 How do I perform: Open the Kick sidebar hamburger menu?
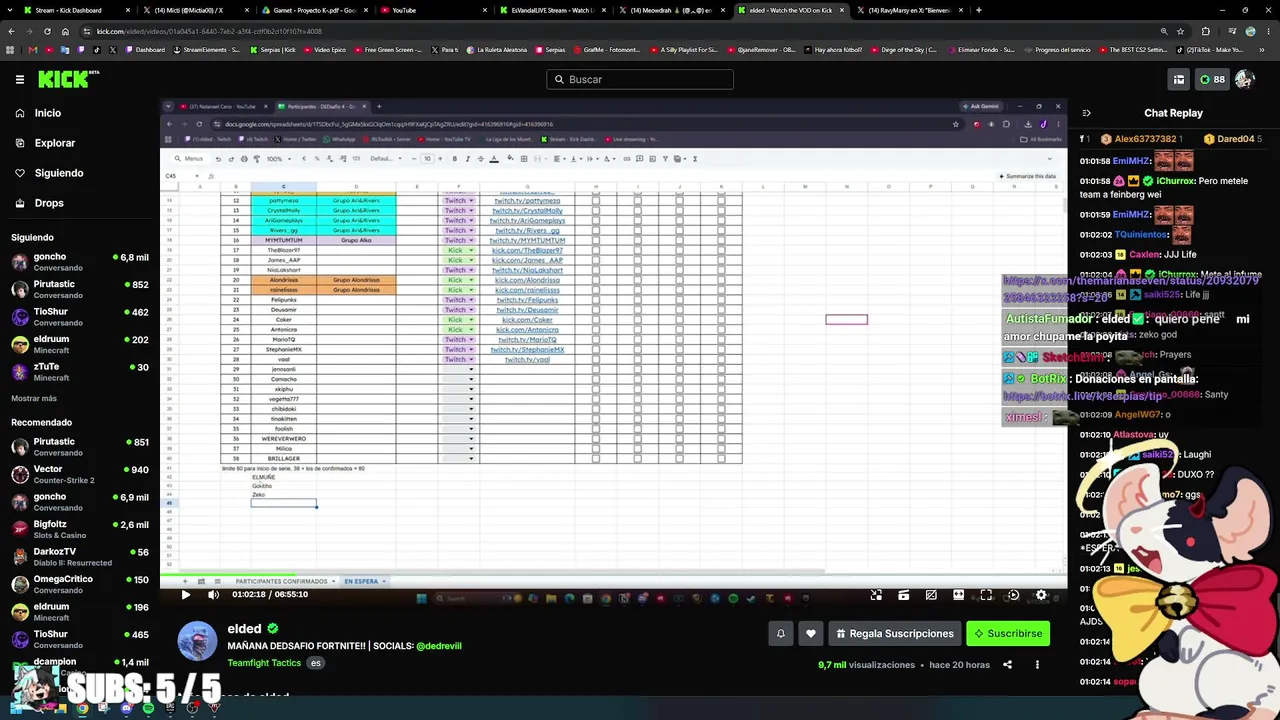20,79
